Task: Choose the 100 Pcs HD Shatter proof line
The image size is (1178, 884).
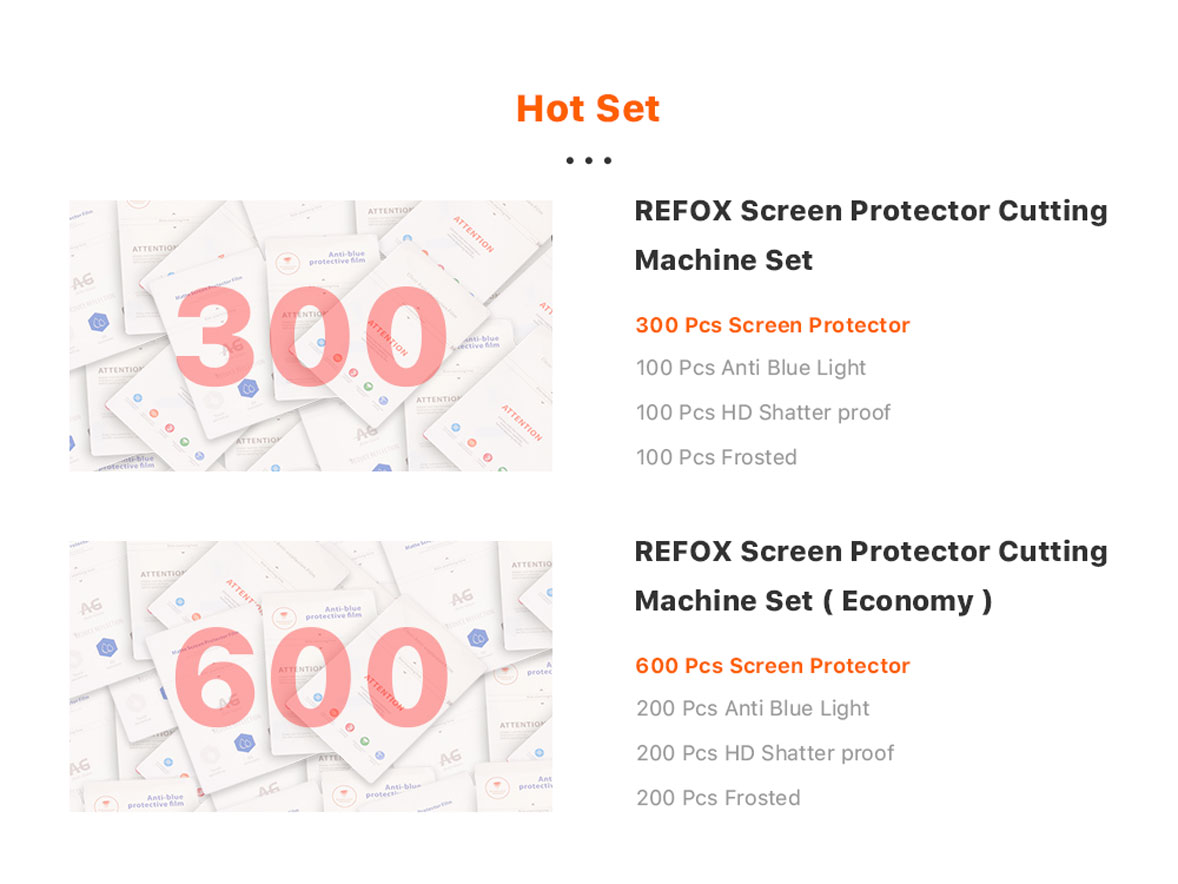Action: click(762, 412)
